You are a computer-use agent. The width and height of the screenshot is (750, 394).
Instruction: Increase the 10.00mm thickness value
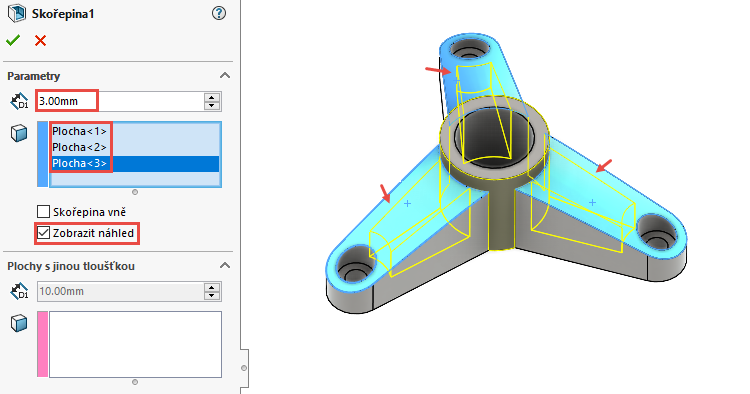click(212, 287)
